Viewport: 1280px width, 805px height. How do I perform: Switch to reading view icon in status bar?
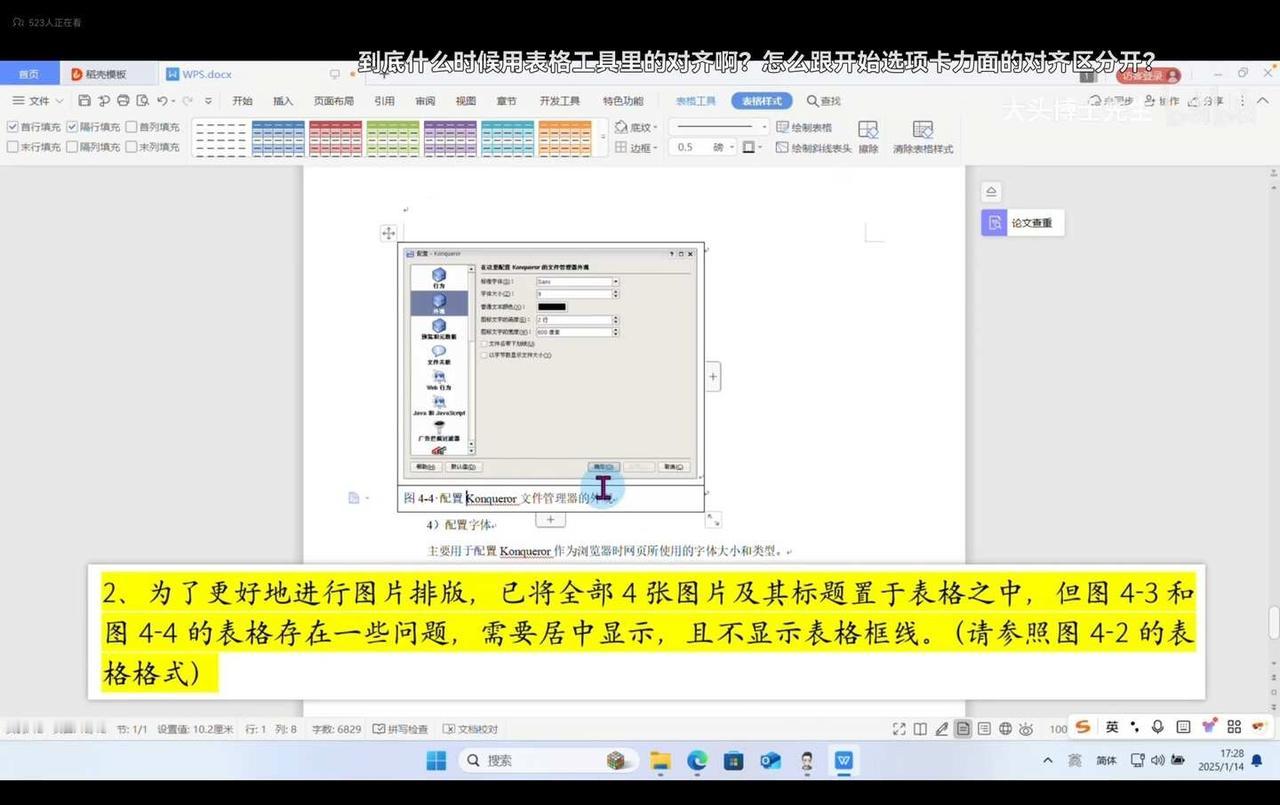[x=920, y=729]
